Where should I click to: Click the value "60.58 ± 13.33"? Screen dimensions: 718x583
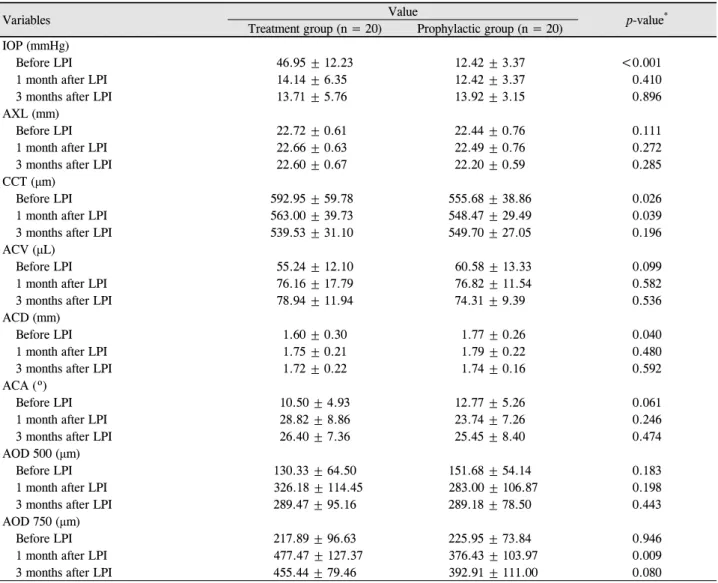(x=493, y=267)
